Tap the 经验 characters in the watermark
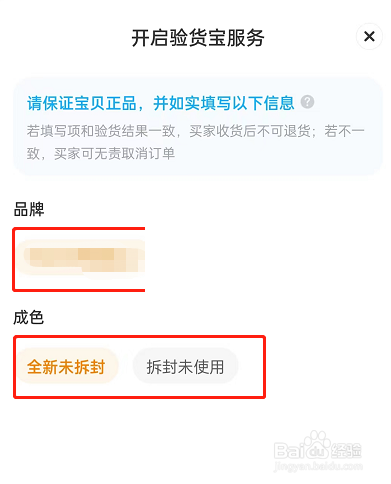 coord(346,451)
